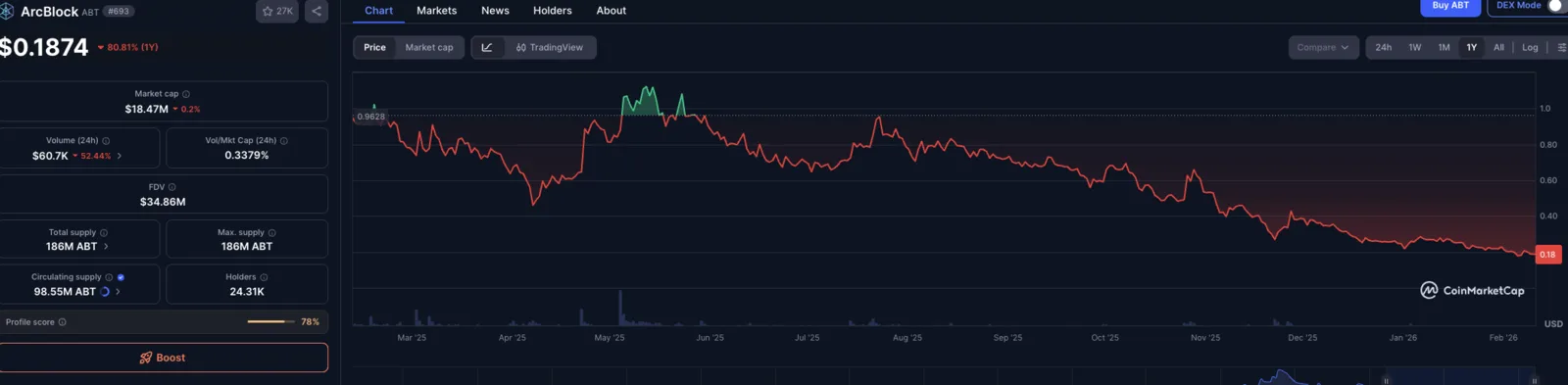Screen dimensions: 1568x385
Task: Select the 24h time range
Action: 1383,47
